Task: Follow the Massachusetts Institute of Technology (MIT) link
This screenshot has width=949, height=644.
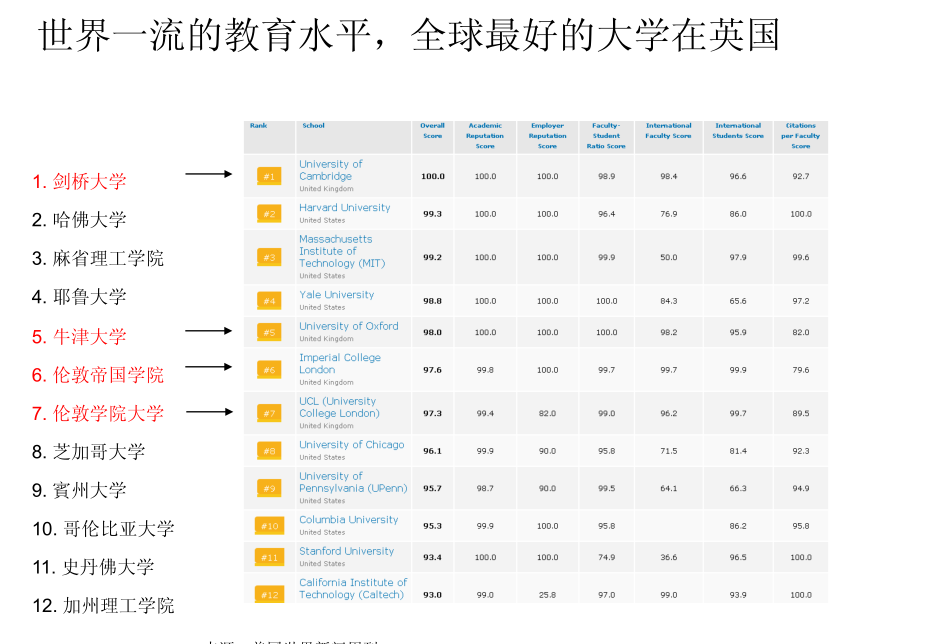Action: 342,251
